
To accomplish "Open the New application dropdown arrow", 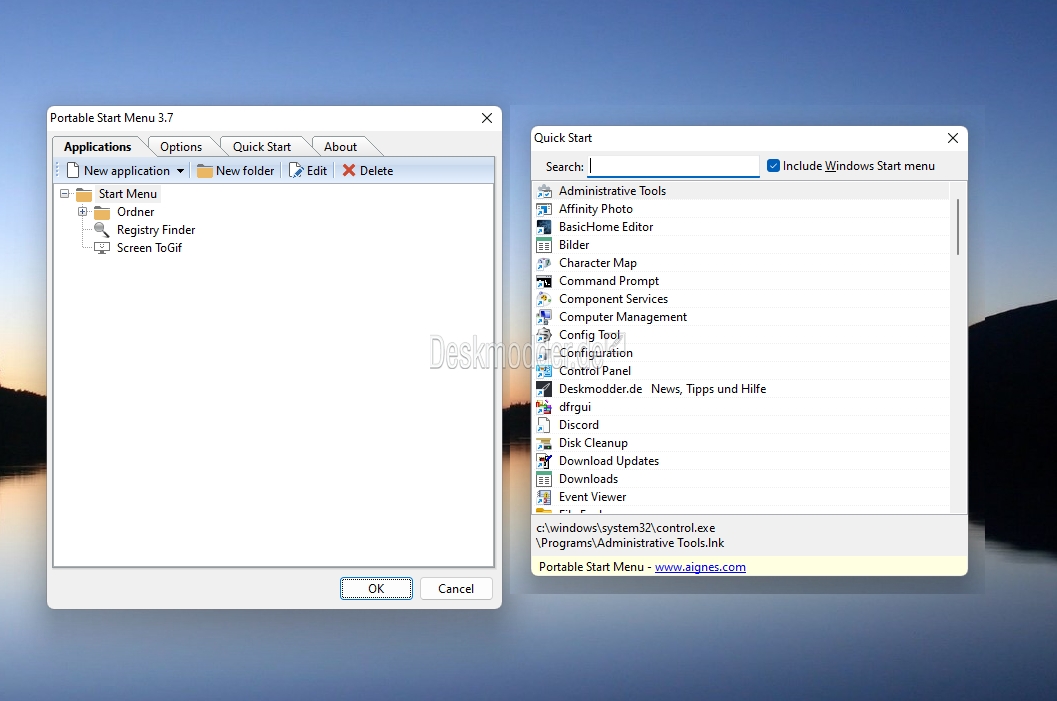I will point(180,171).
